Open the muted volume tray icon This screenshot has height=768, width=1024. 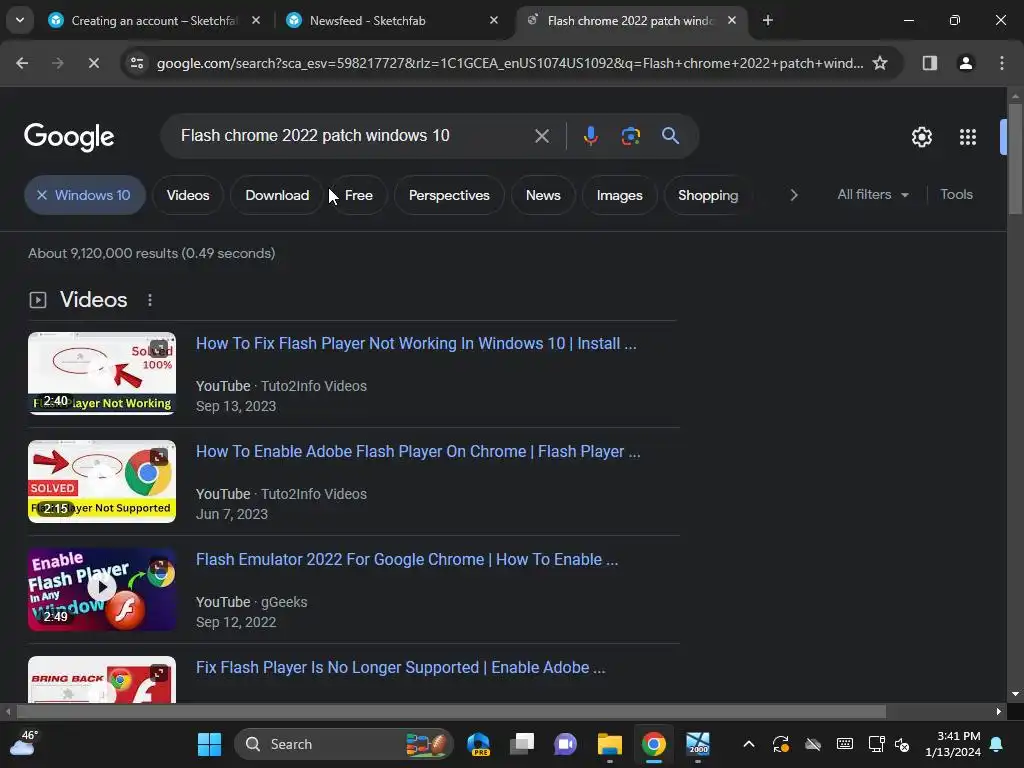(x=903, y=744)
